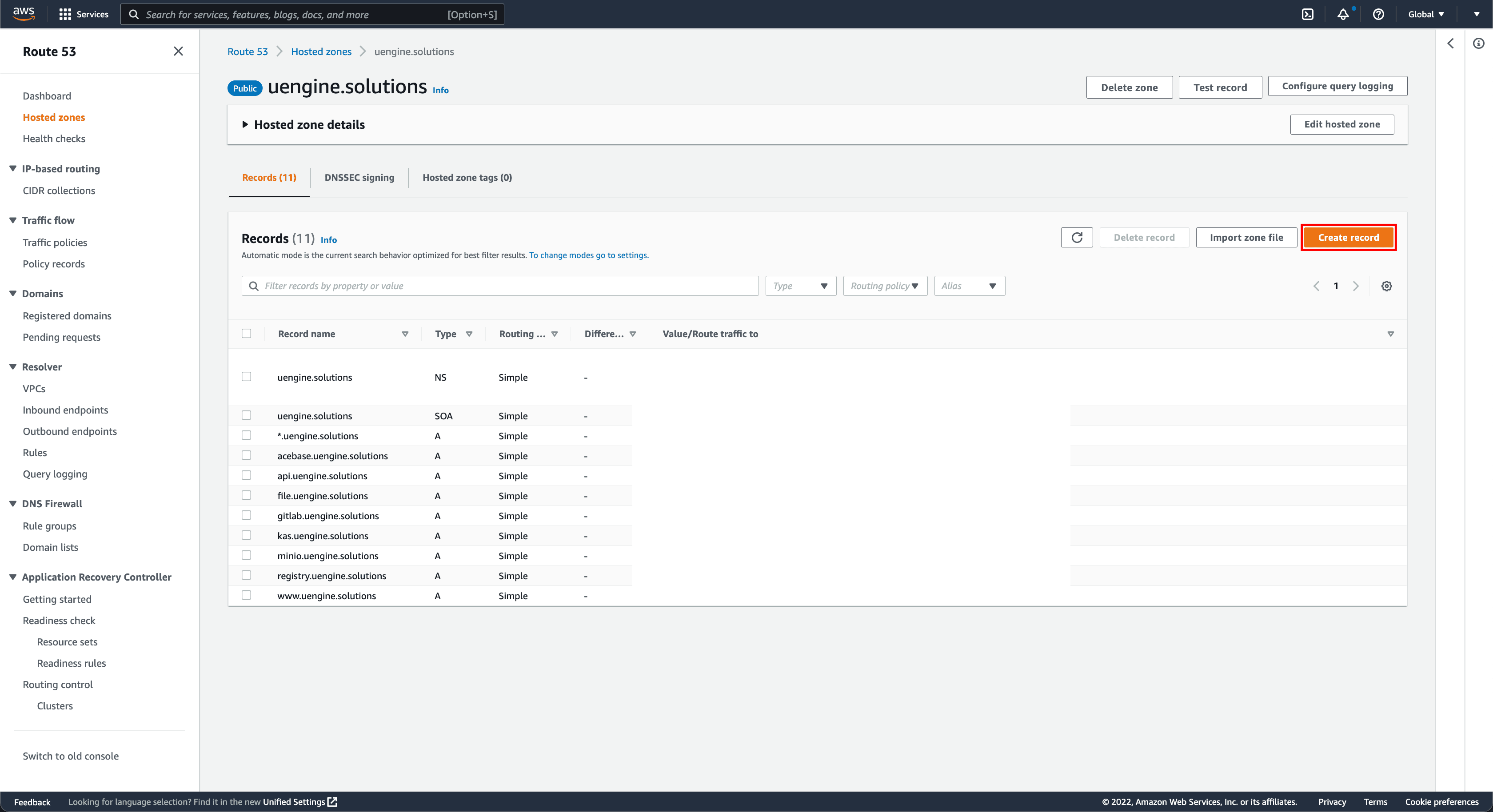Open the Hosted zone tags tab
This screenshot has width=1493, height=812.
pyautogui.click(x=467, y=177)
